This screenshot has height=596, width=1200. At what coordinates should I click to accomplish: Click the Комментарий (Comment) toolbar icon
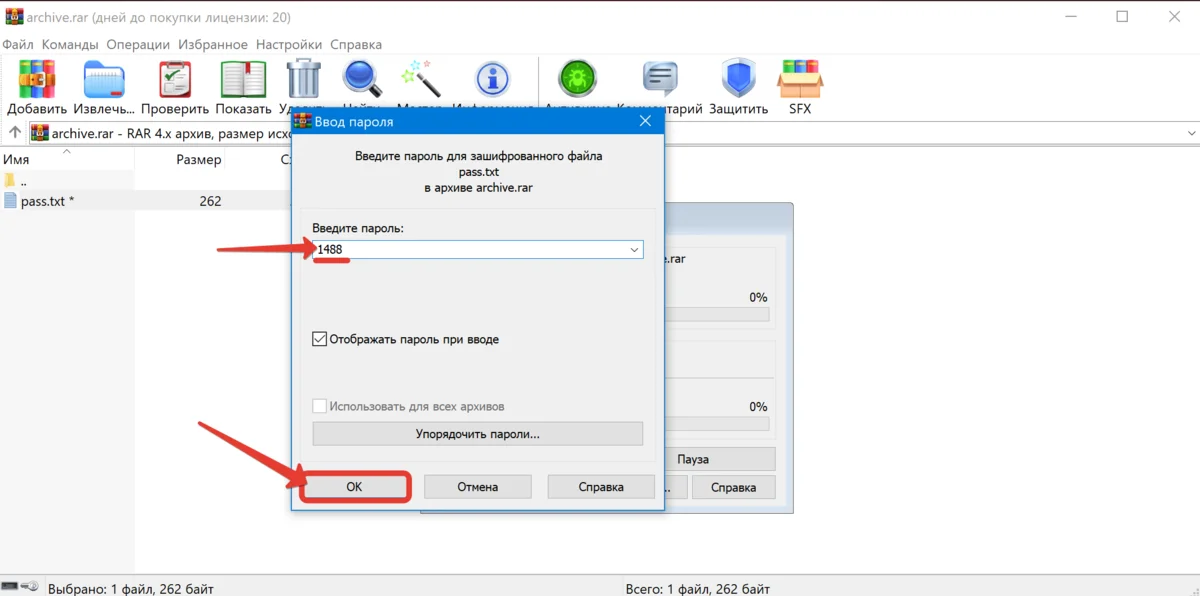[660, 80]
